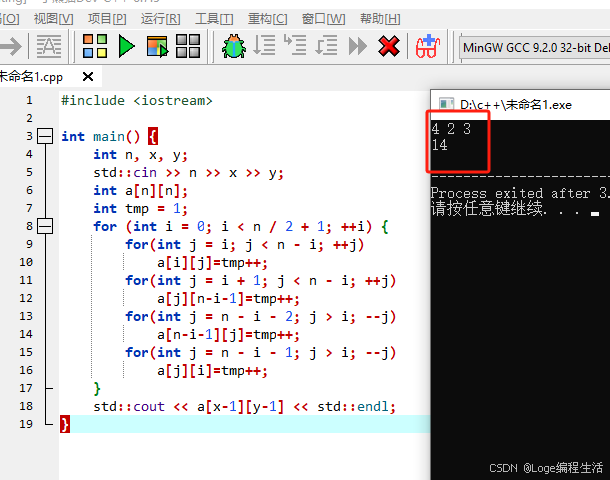Click the 'int n, x, y;' declaration line
Screen dimensions: 610x480
[x=140, y=155]
